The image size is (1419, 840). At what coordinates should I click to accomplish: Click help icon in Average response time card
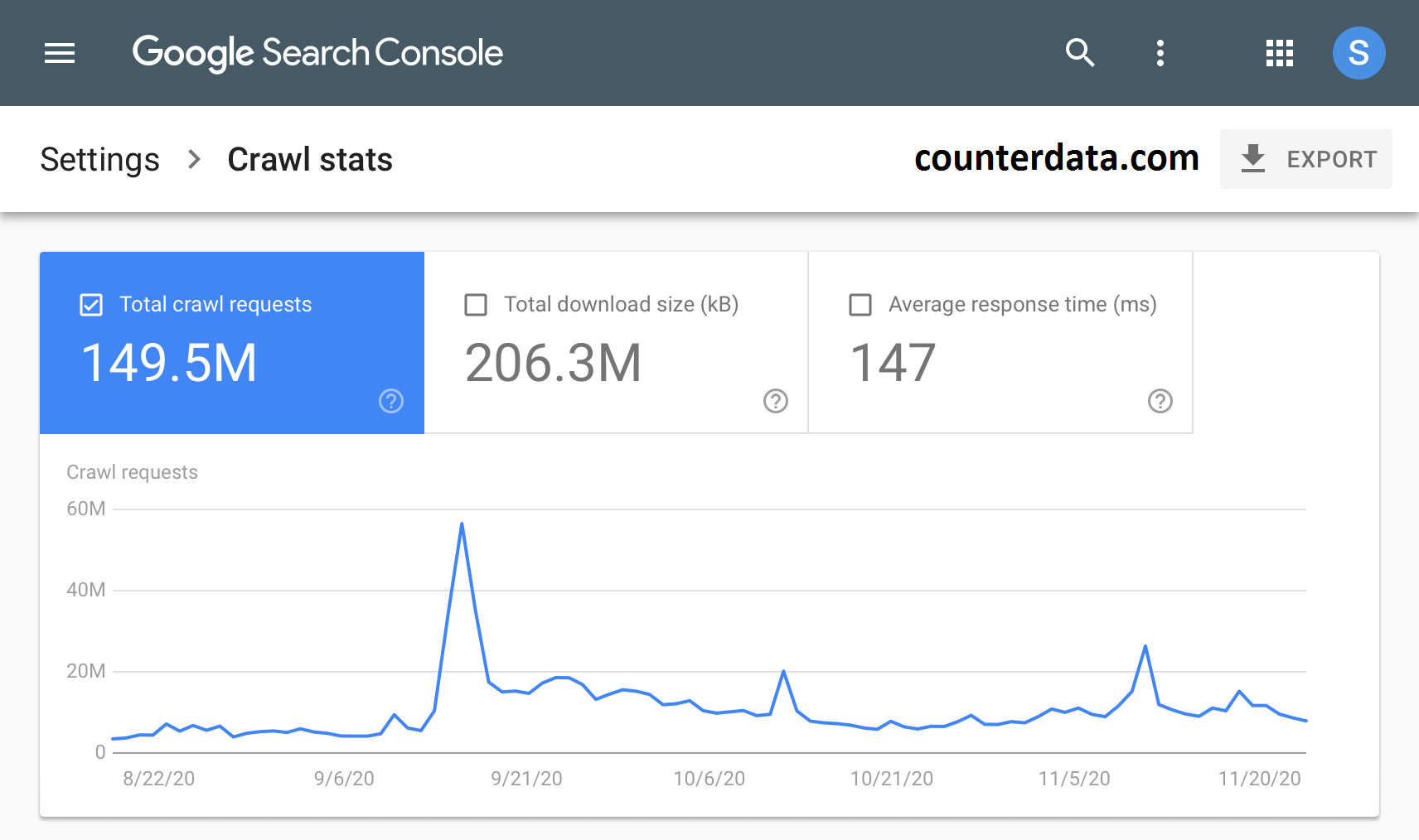pos(1160,401)
